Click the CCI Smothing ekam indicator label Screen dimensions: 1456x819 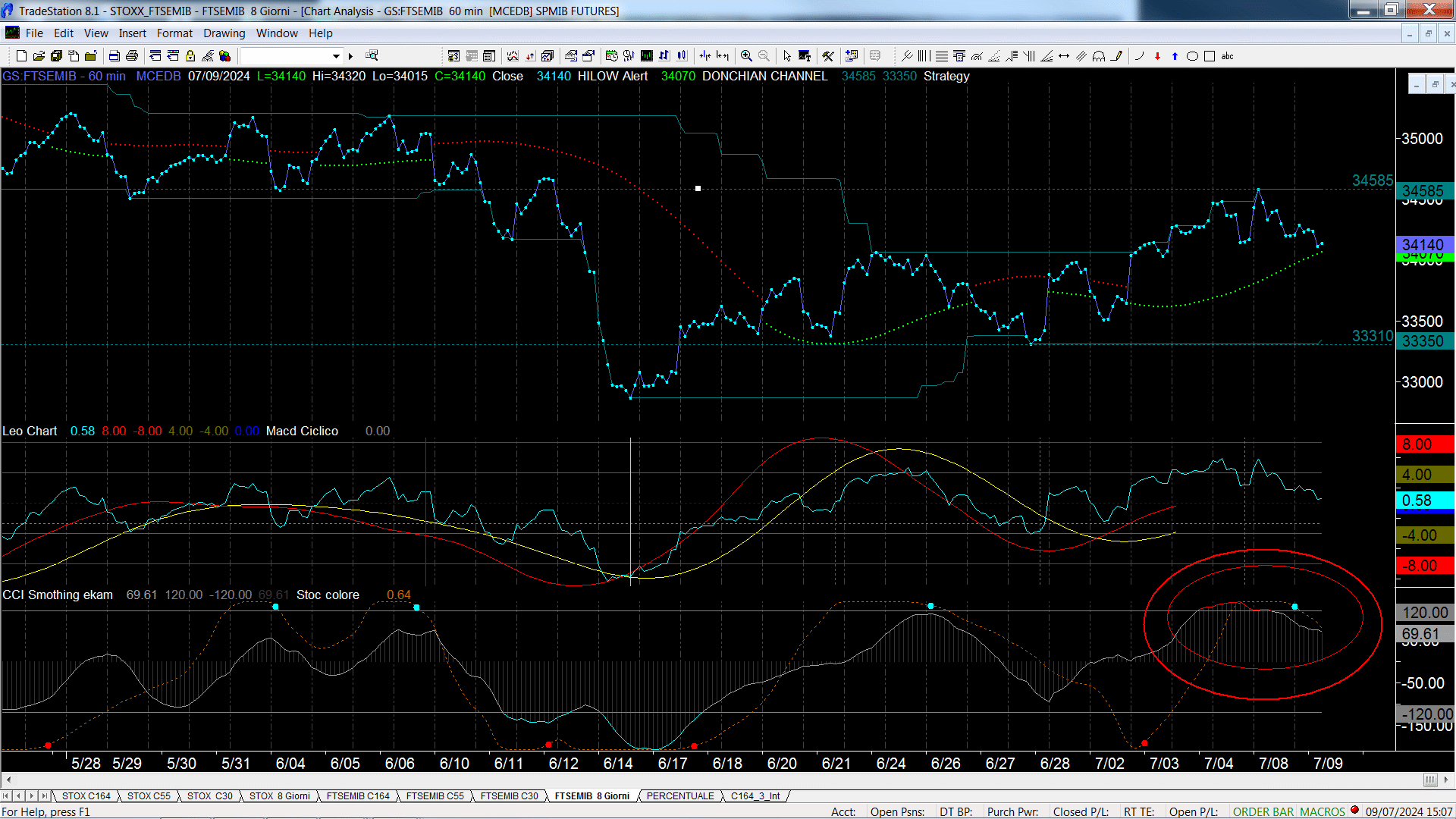(58, 595)
